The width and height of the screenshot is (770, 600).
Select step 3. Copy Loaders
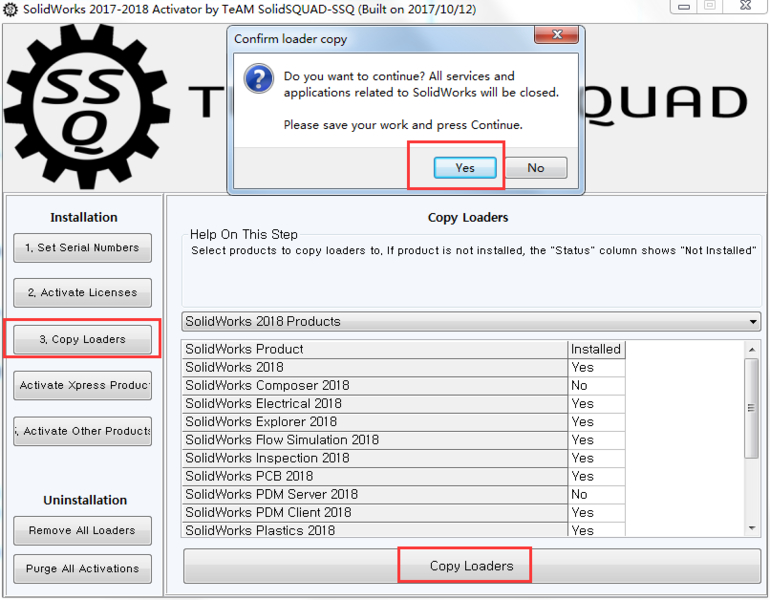pyautogui.click(x=82, y=339)
